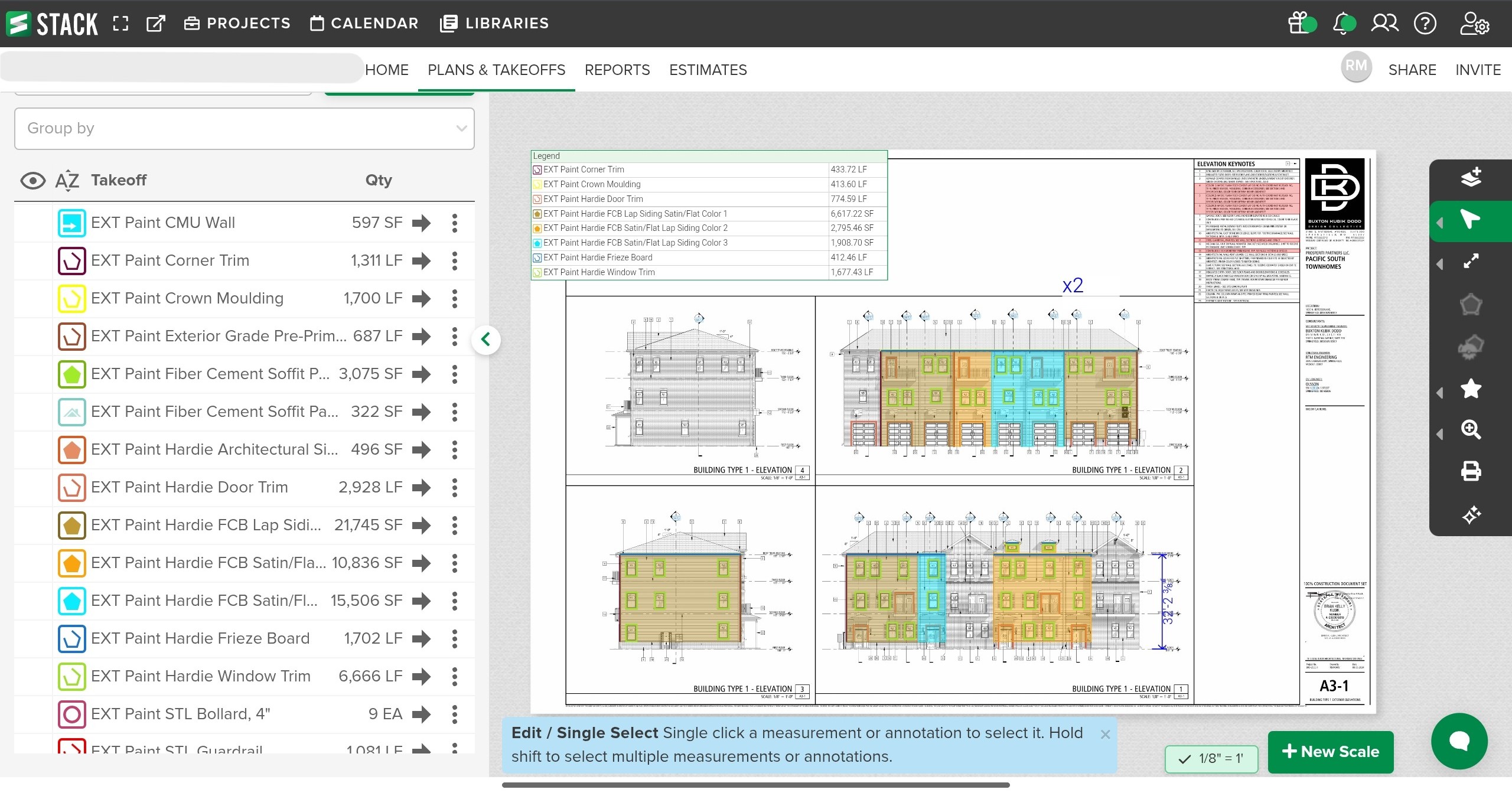Switch to the REPORTS tab
Screen dimensions: 1512x796
[617, 70]
